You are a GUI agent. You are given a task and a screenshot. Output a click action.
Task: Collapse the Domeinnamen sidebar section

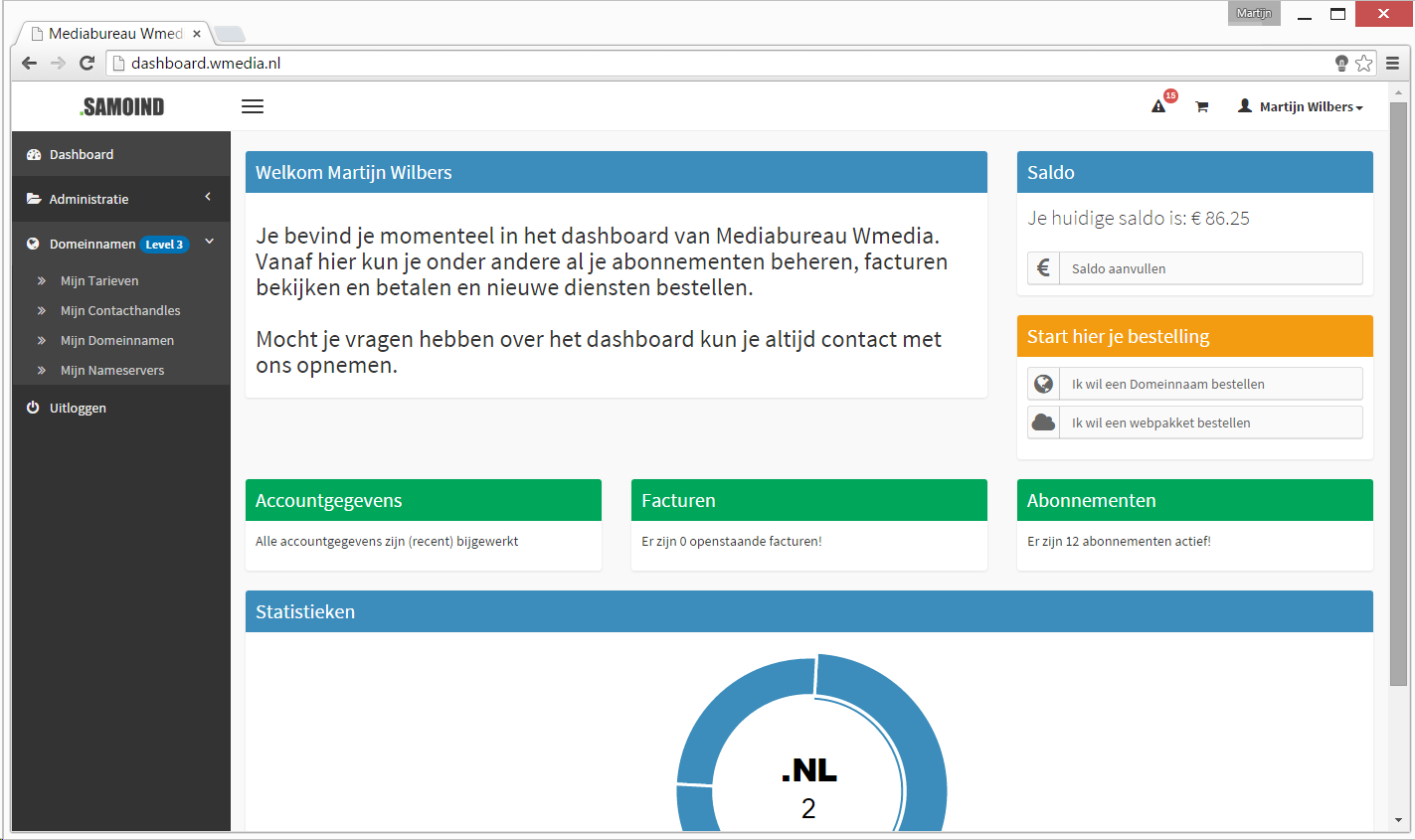click(x=121, y=244)
